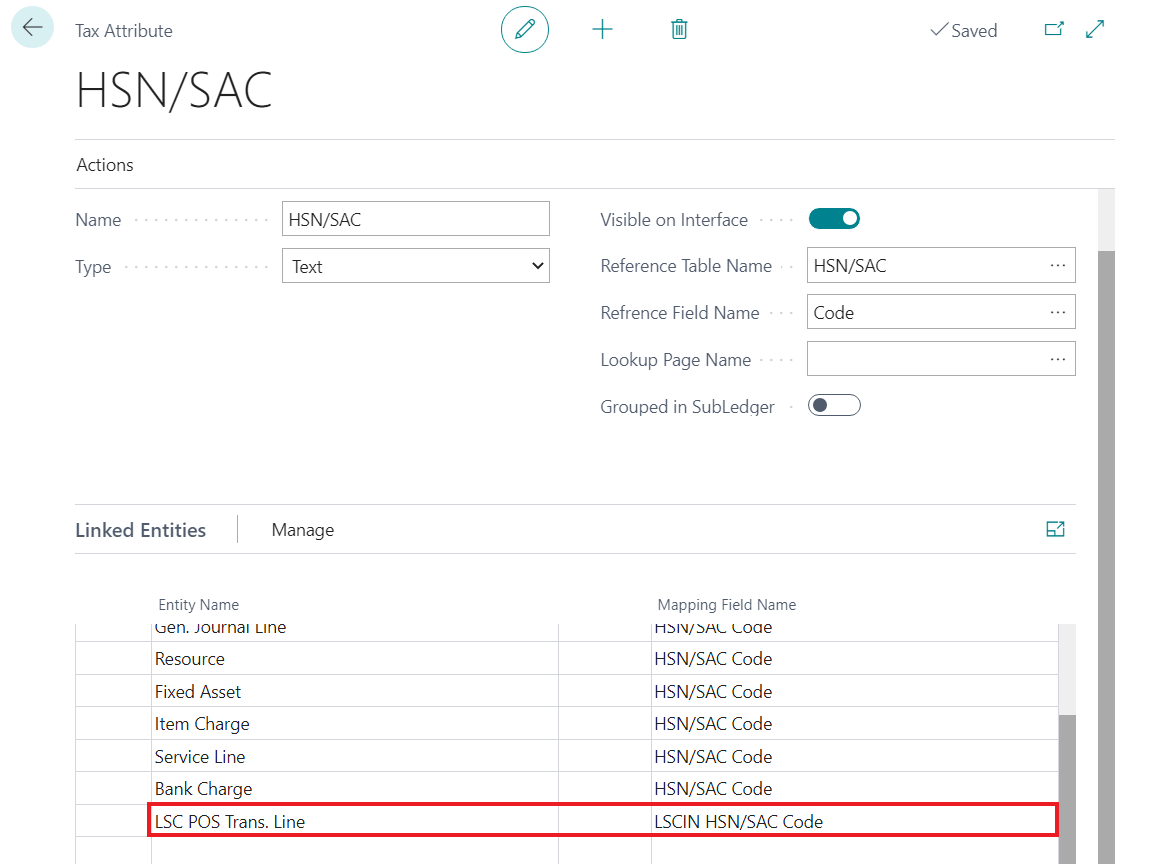Open the Manage menu in Linked Entities
Screen dimensions: 1165x864
(x=302, y=530)
